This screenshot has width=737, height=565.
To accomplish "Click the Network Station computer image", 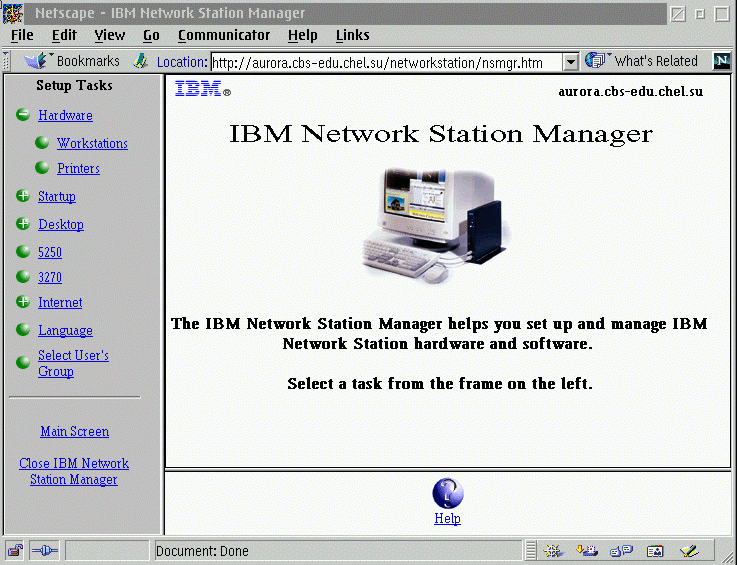I will pyautogui.click(x=435, y=225).
